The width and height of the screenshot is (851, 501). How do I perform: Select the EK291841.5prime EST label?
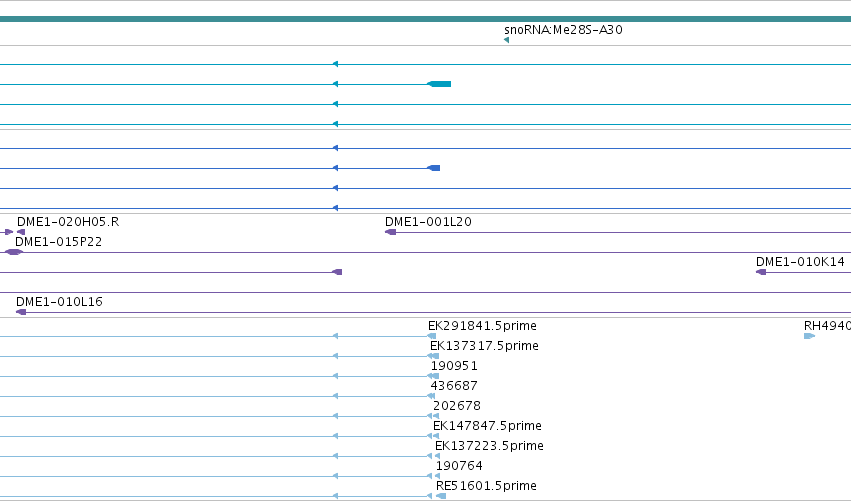[x=482, y=326]
